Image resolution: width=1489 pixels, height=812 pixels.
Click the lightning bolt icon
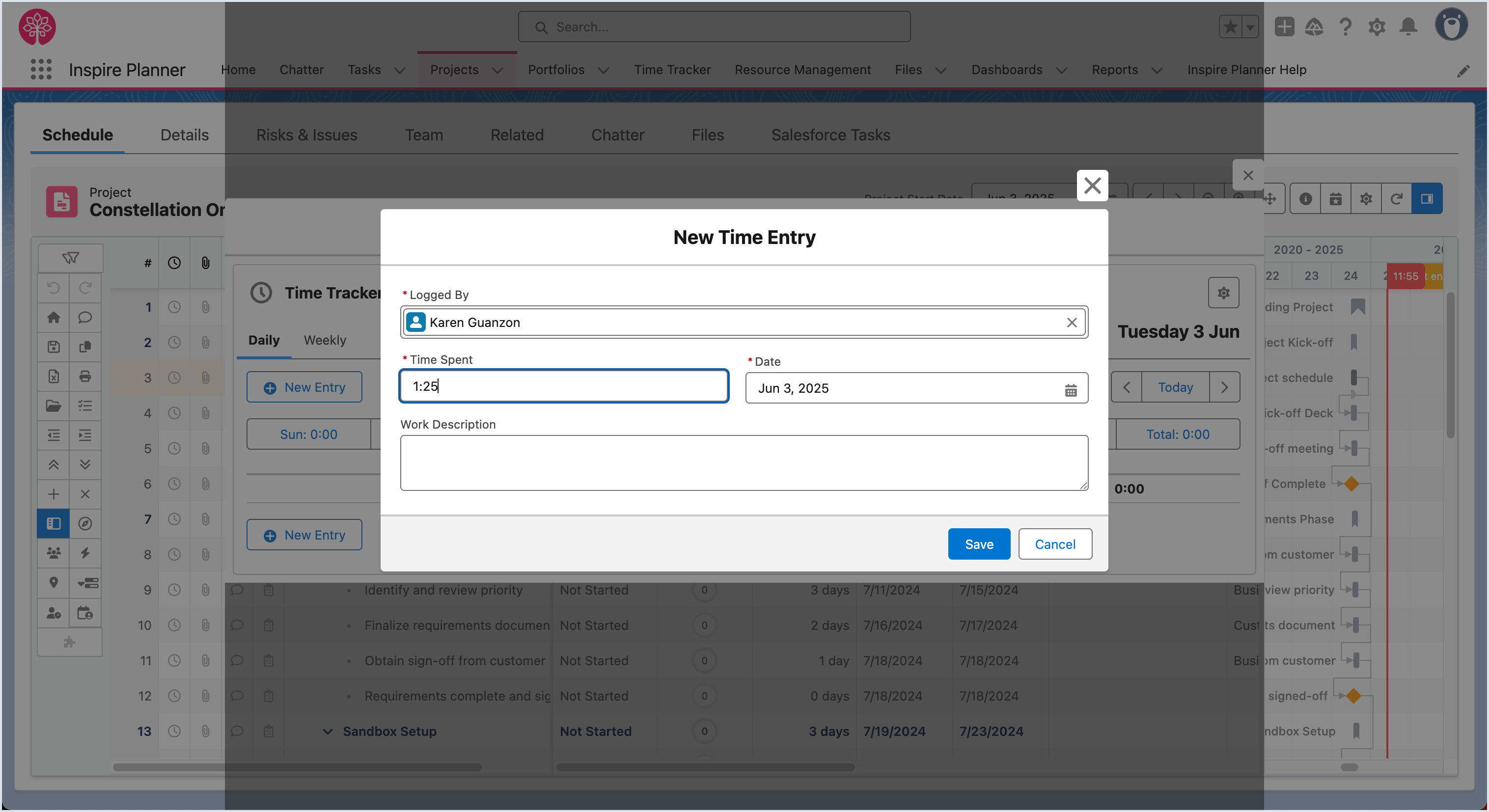click(x=85, y=553)
